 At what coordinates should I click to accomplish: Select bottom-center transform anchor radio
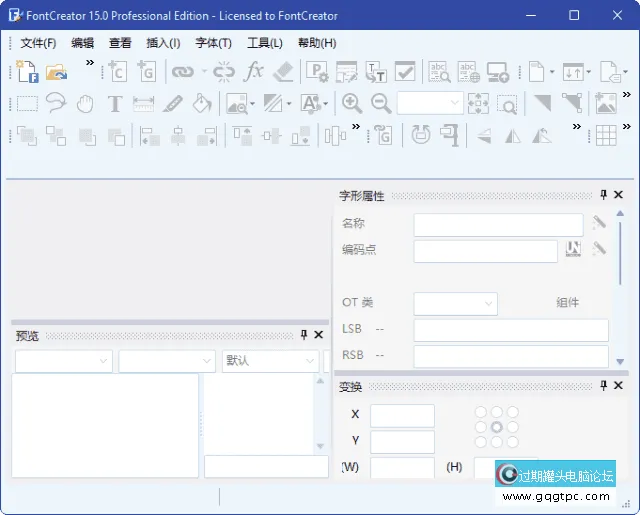[x=497, y=442]
